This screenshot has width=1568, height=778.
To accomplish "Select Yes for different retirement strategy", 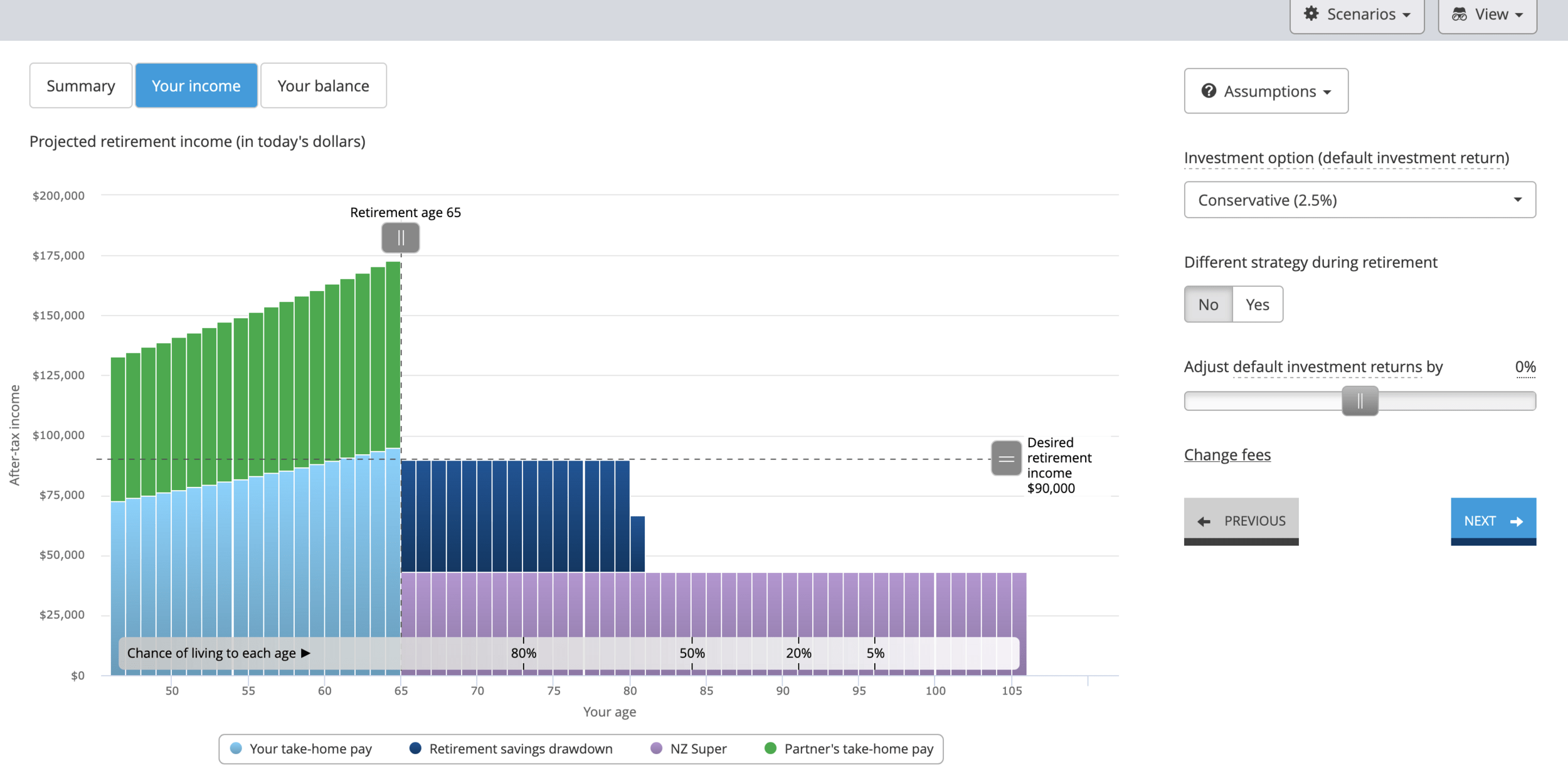I will tap(1257, 305).
